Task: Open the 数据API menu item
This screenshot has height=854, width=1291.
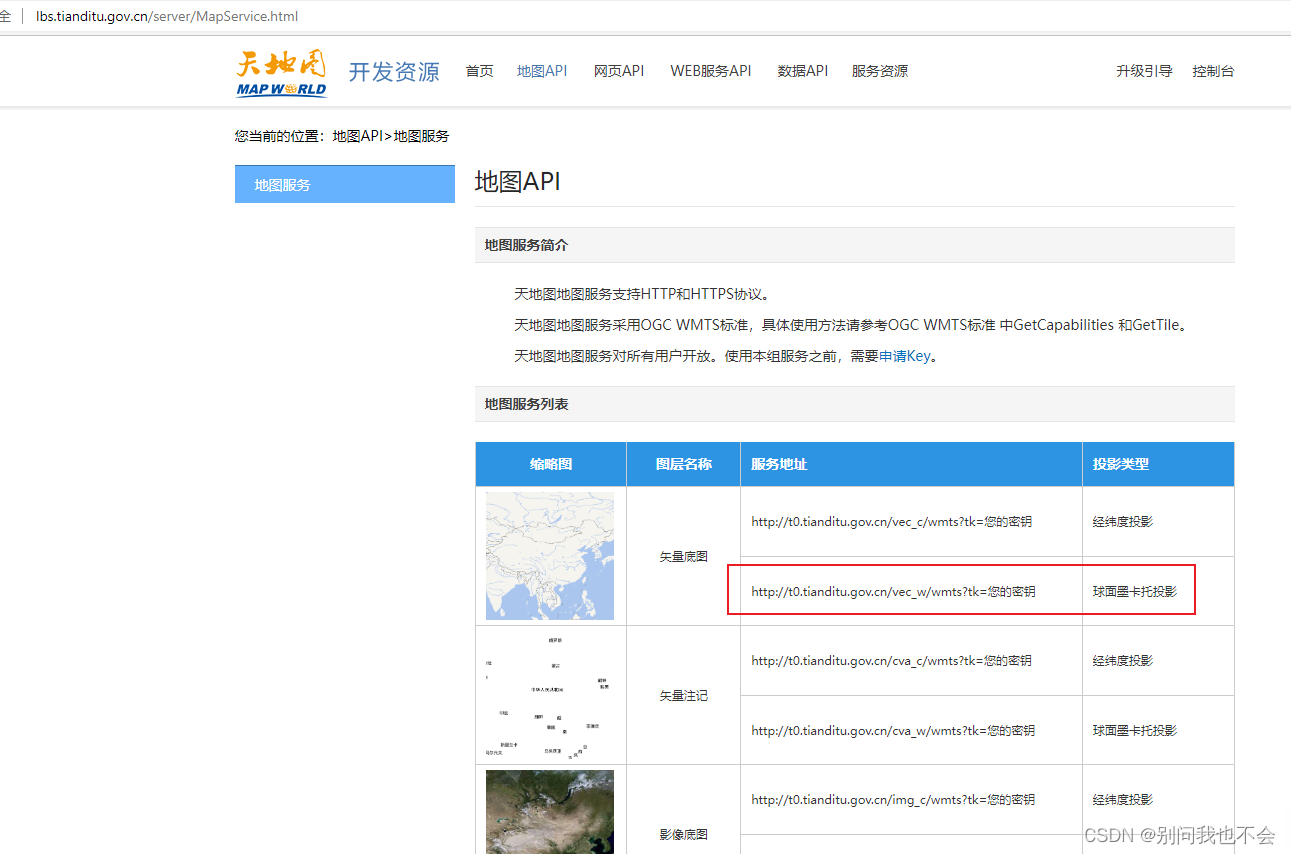Action: tap(803, 71)
